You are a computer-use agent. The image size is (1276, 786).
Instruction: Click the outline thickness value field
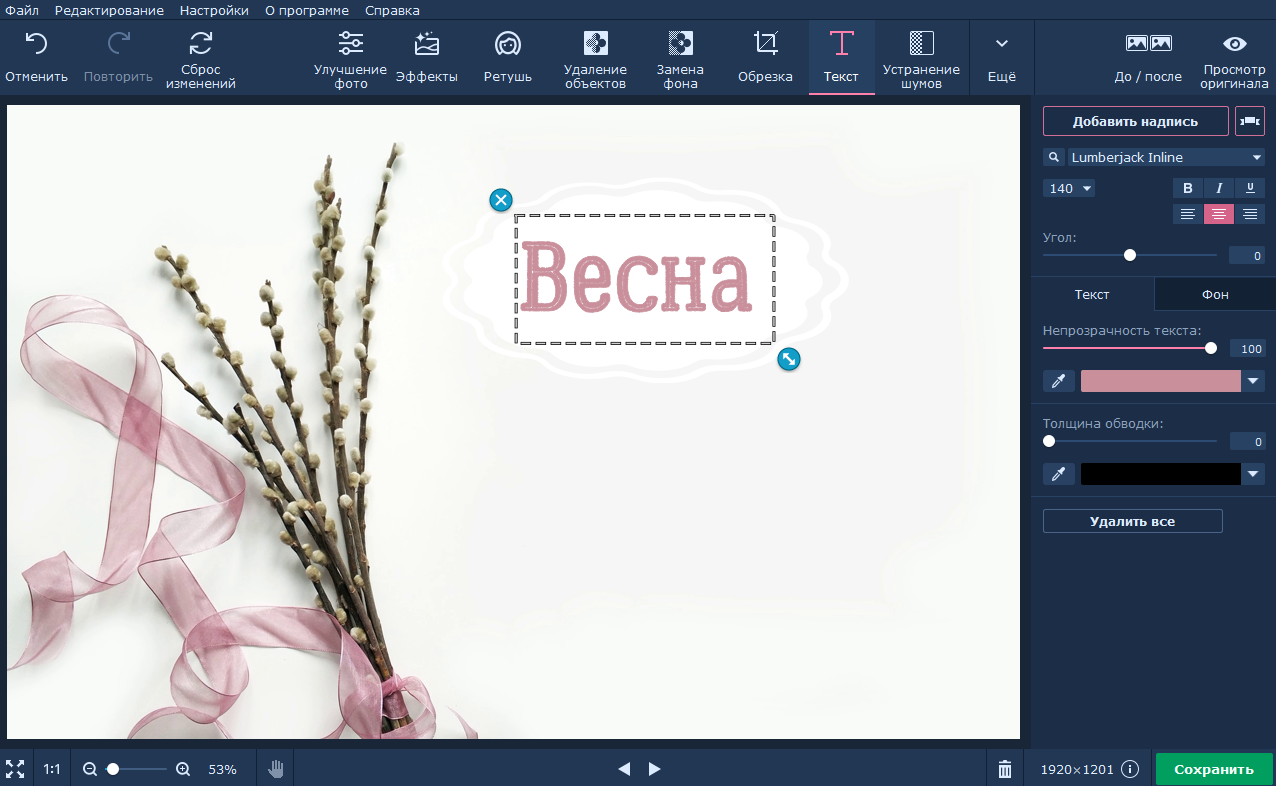coord(1247,442)
